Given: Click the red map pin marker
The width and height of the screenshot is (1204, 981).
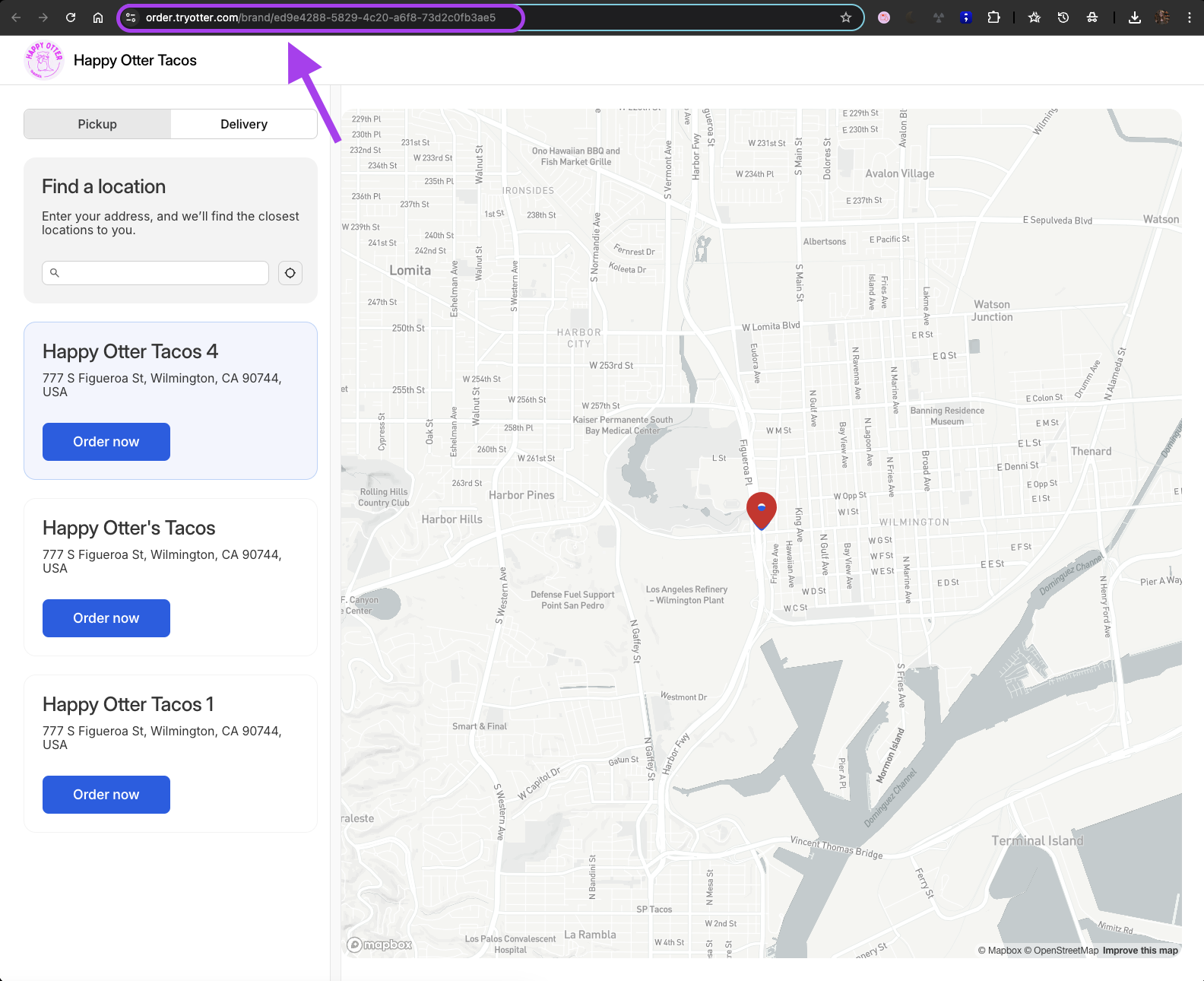Looking at the screenshot, I should (762, 510).
